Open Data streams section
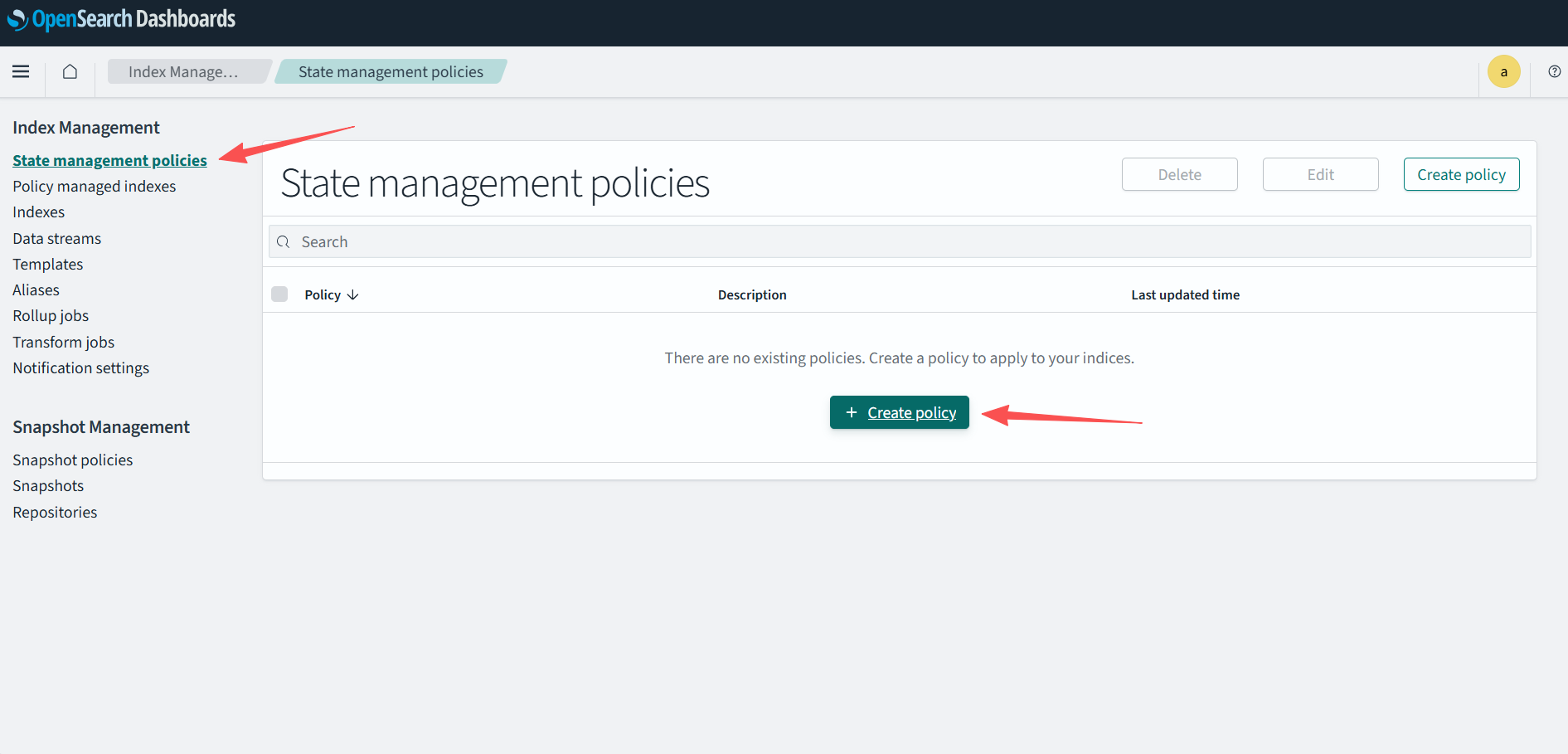 click(57, 239)
